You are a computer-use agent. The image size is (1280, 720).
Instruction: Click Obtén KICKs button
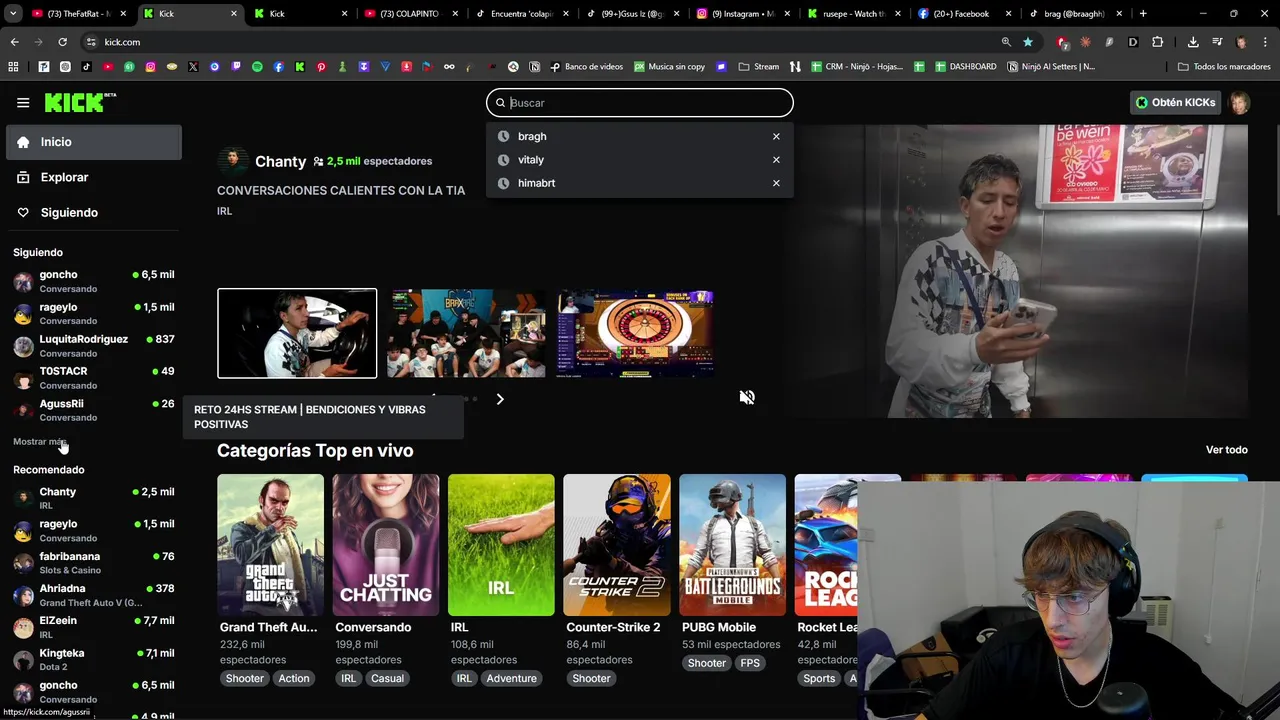pos(1175,102)
